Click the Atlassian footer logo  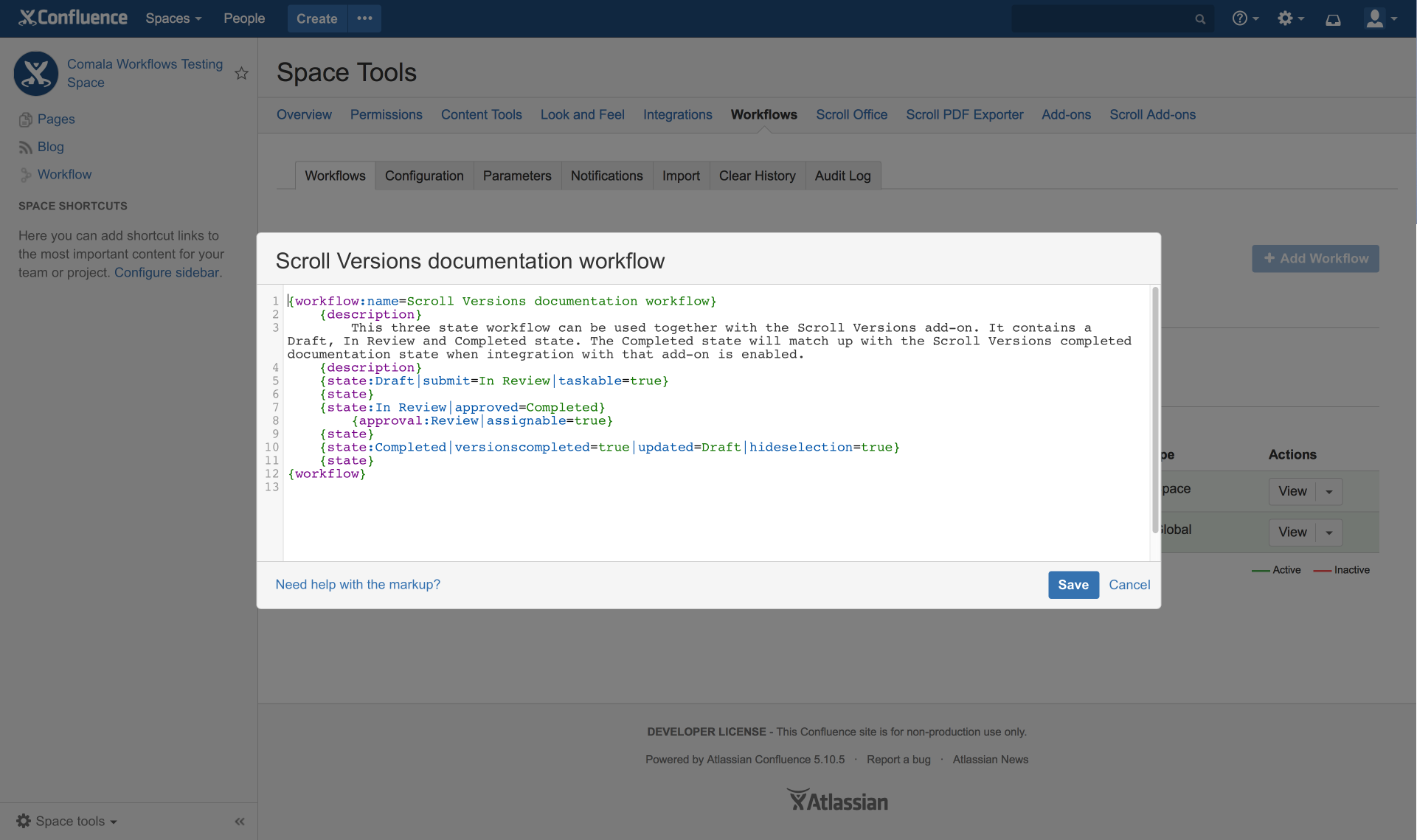coord(837,800)
